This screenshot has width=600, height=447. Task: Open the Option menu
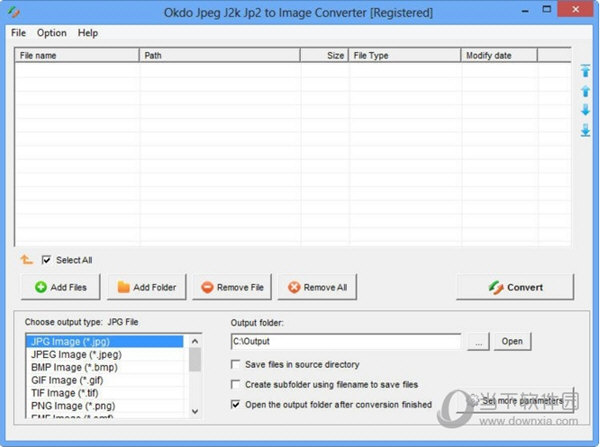coord(52,33)
